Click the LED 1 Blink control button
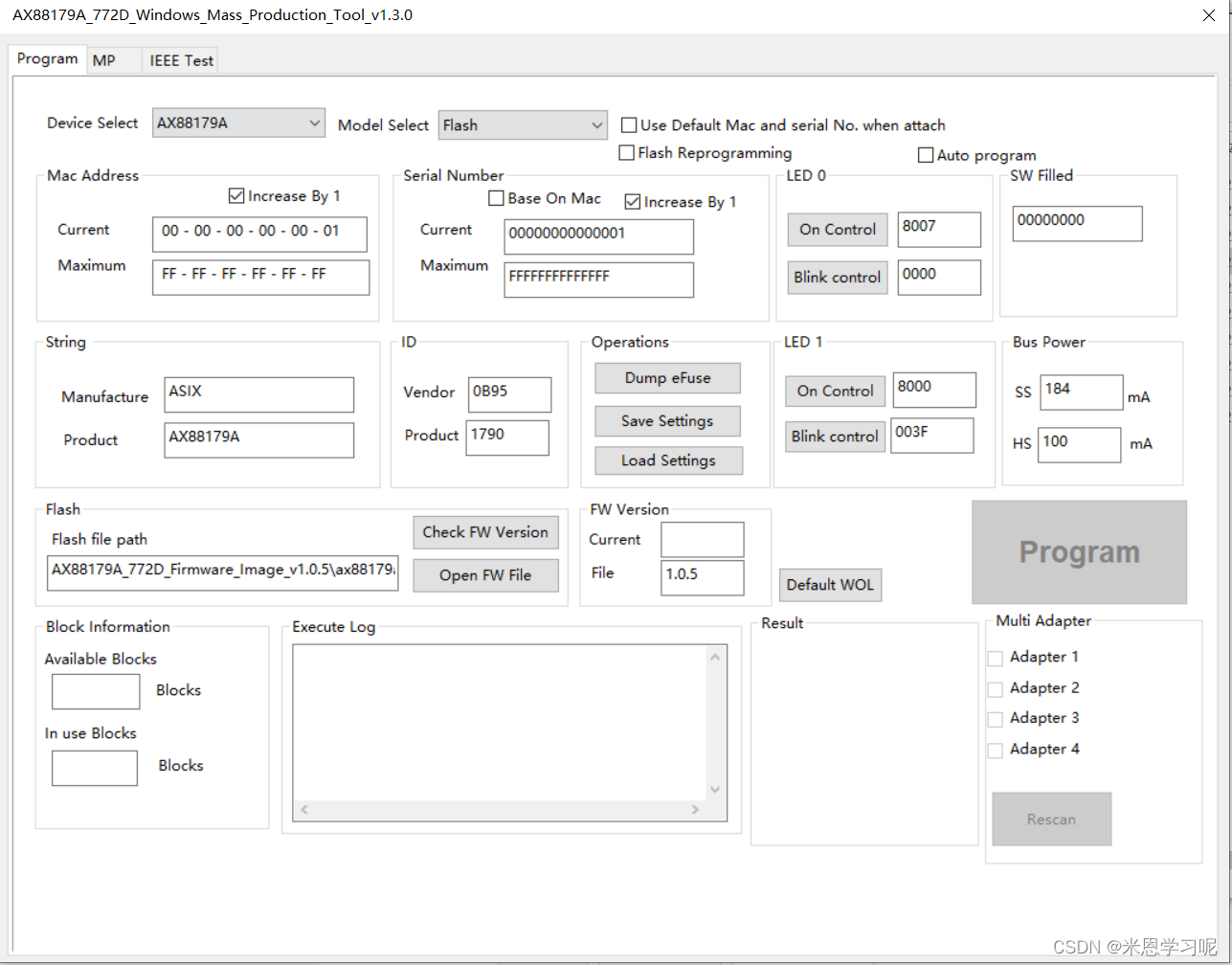This screenshot has height=965, width=1232. point(836,437)
